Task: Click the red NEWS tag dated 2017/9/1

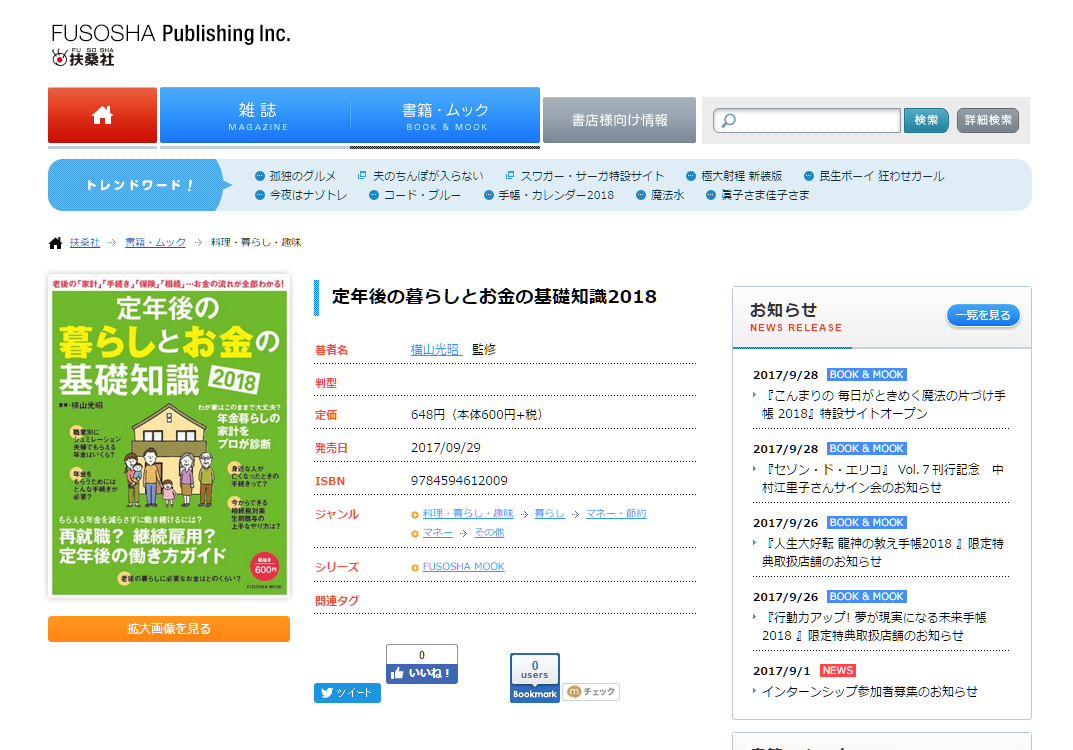Action: pos(838,671)
